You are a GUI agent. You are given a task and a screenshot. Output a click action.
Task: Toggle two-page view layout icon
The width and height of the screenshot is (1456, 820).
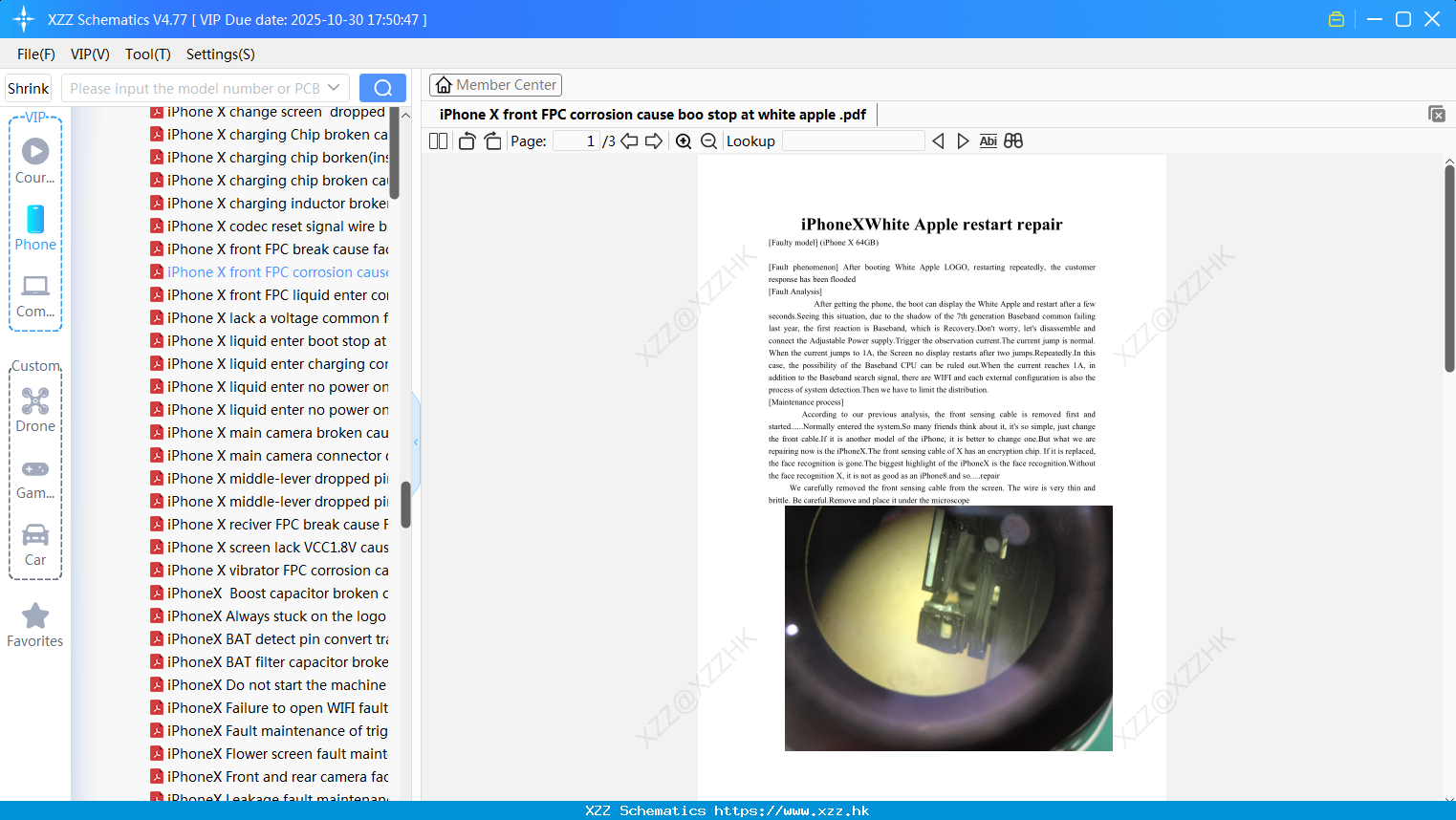[439, 141]
